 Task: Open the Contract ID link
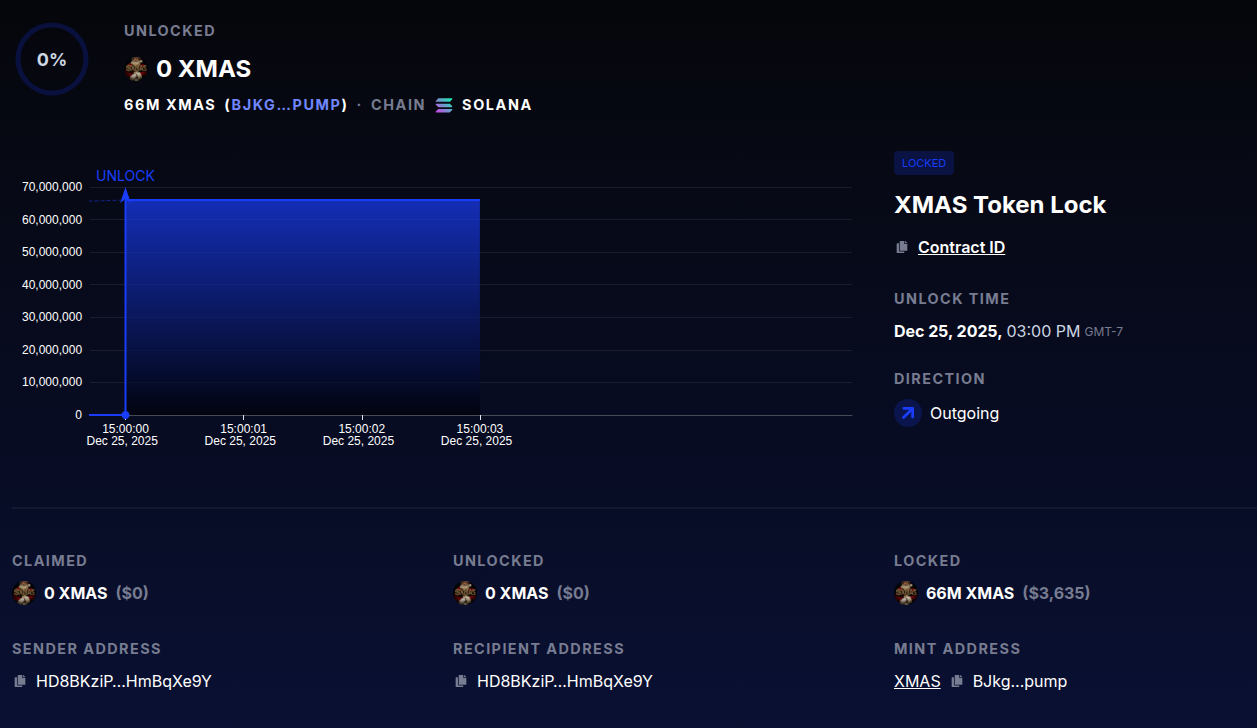[x=961, y=247]
